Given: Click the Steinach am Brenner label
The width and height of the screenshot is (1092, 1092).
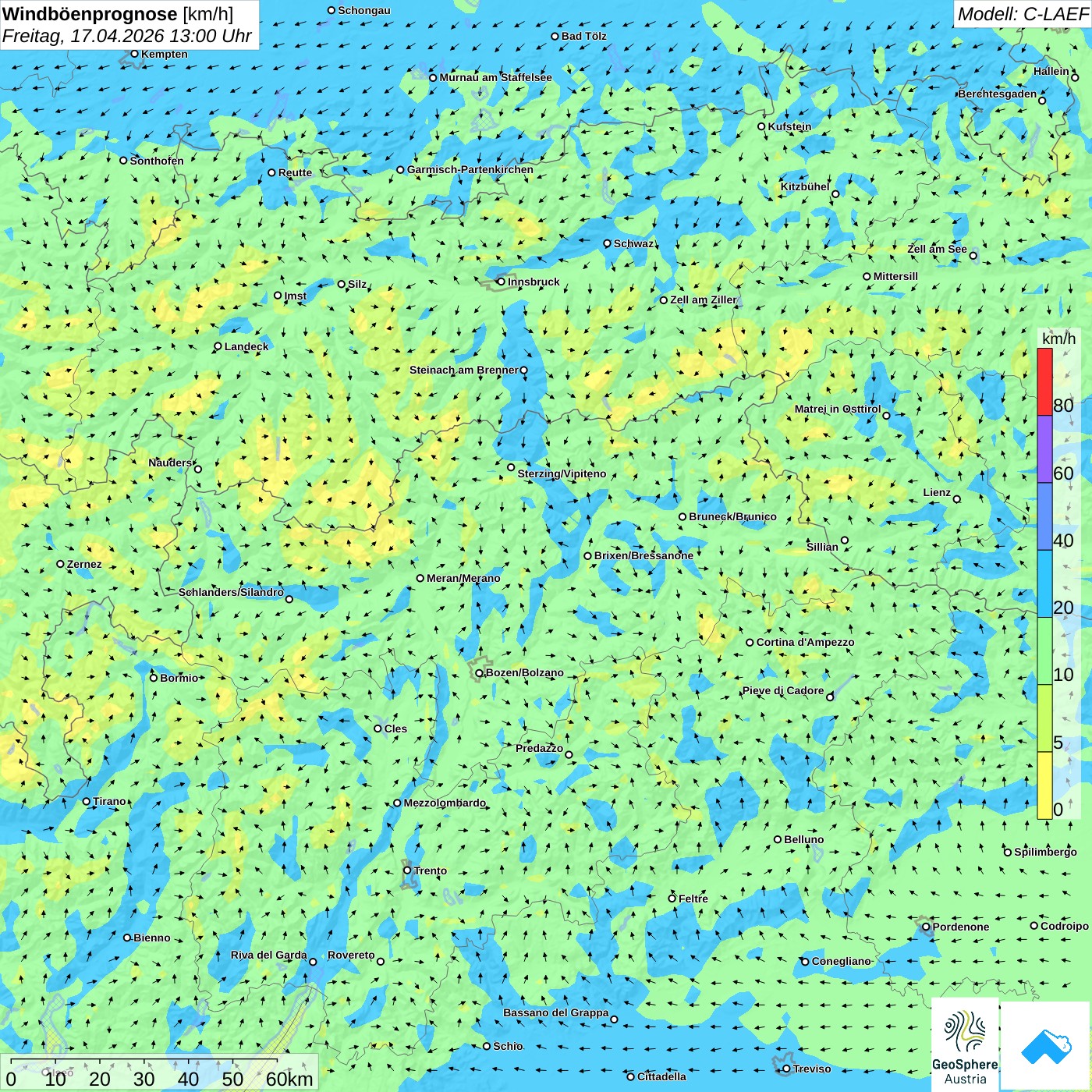Looking at the screenshot, I should 463,370.
